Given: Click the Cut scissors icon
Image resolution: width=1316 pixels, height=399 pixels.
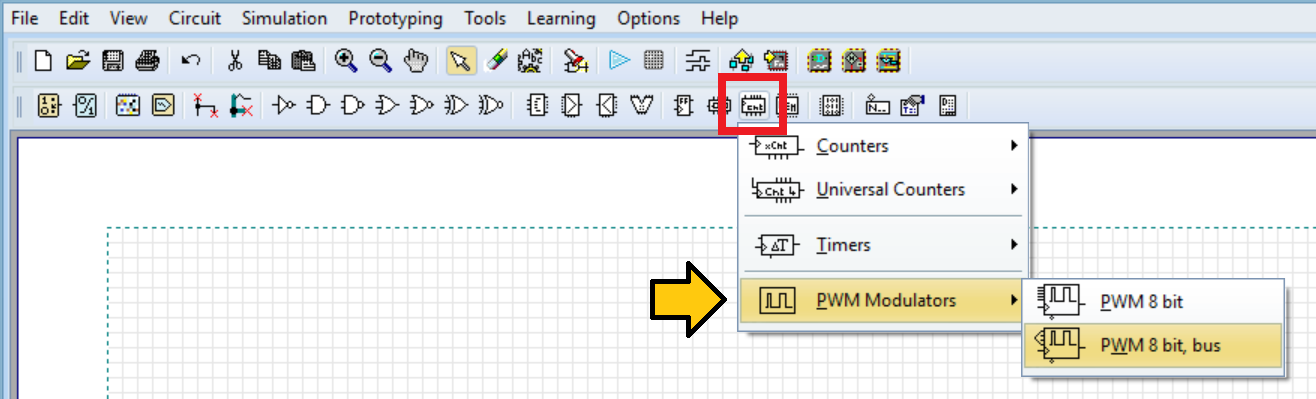Looking at the screenshot, I should [235, 61].
